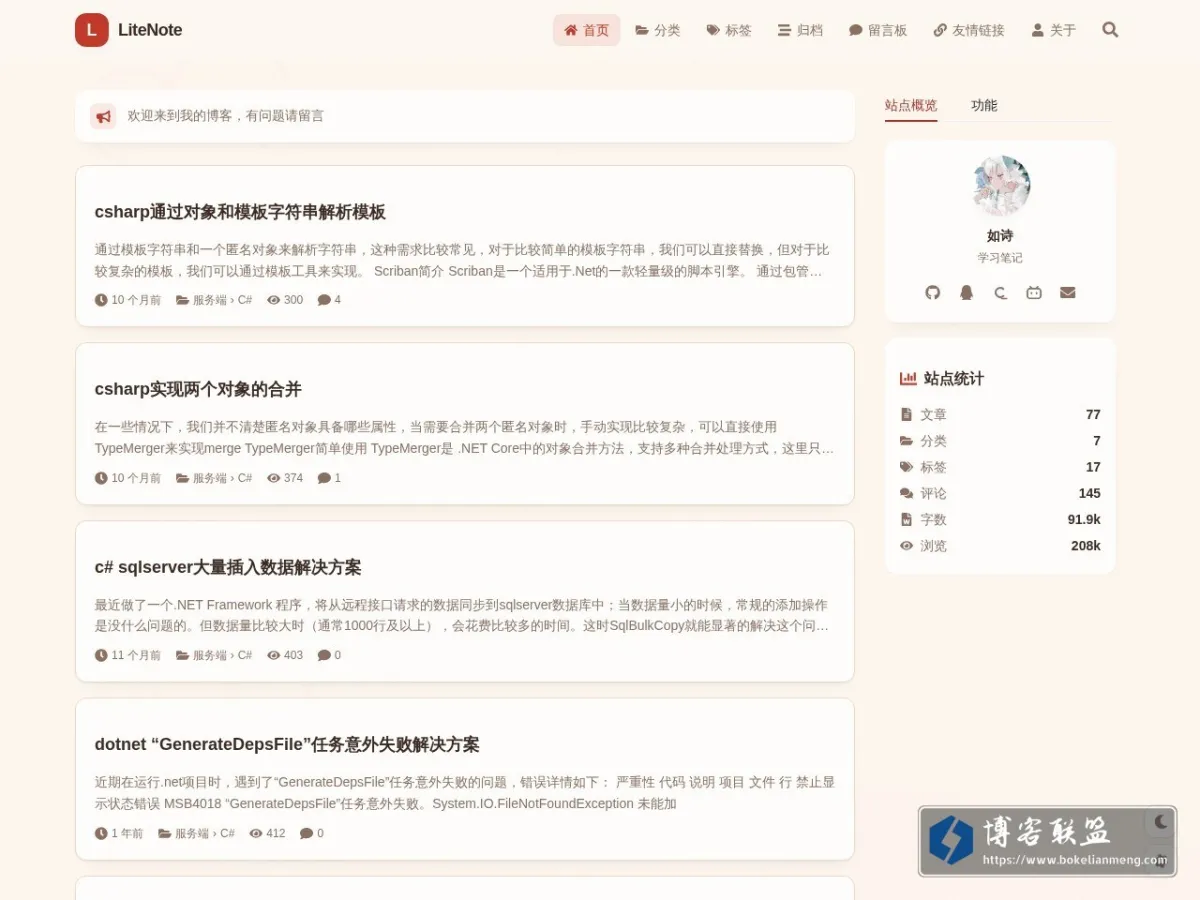The image size is (1200, 900).
Task: Toggle dark mode with the moon button
Action: point(1161,822)
